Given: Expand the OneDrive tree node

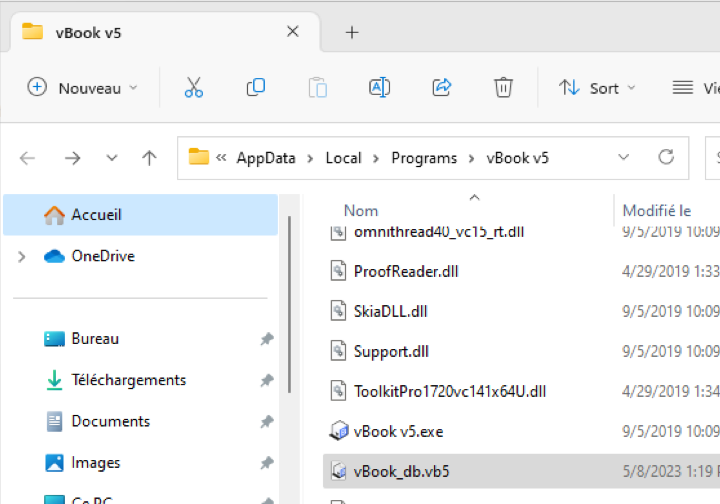Looking at the screenshot, I should click(22, 257).
